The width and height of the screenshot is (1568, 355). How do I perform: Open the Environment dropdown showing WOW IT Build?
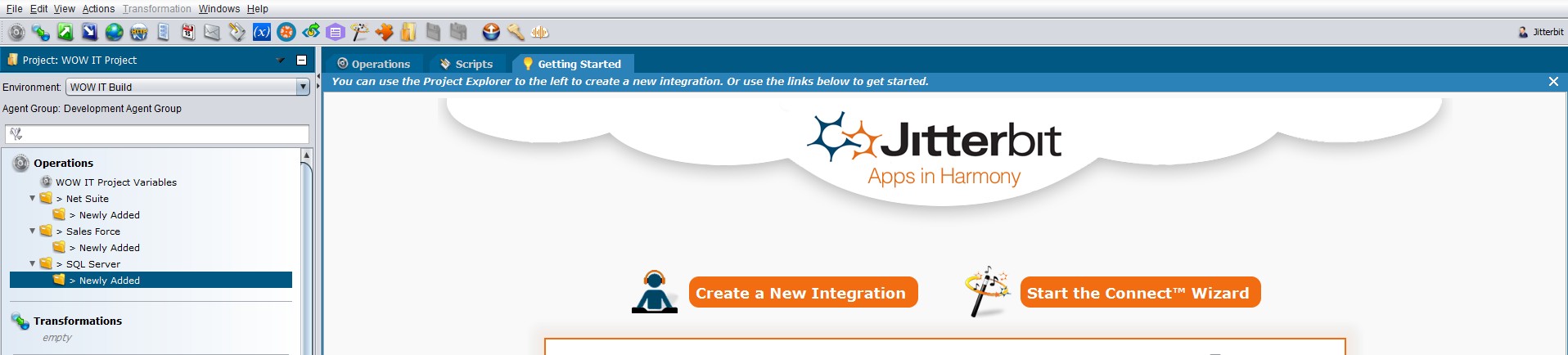tap(303, 87)
